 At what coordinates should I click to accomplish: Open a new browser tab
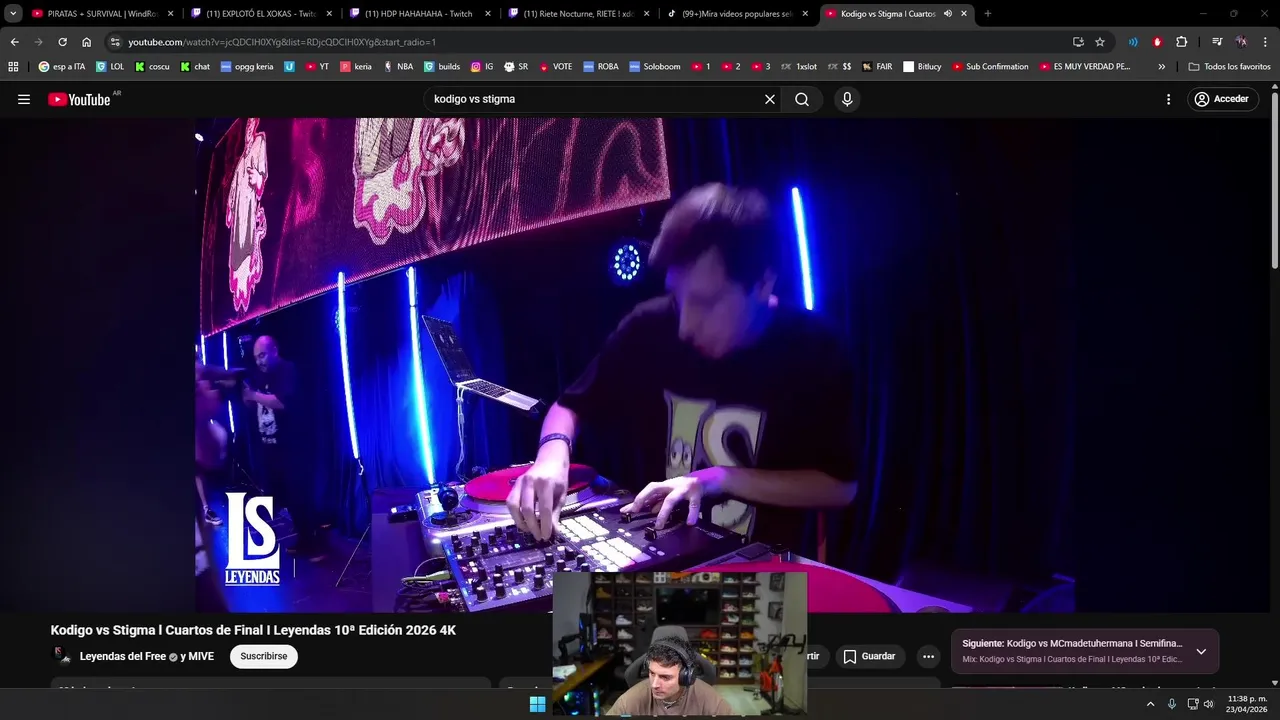click(988, 14)
